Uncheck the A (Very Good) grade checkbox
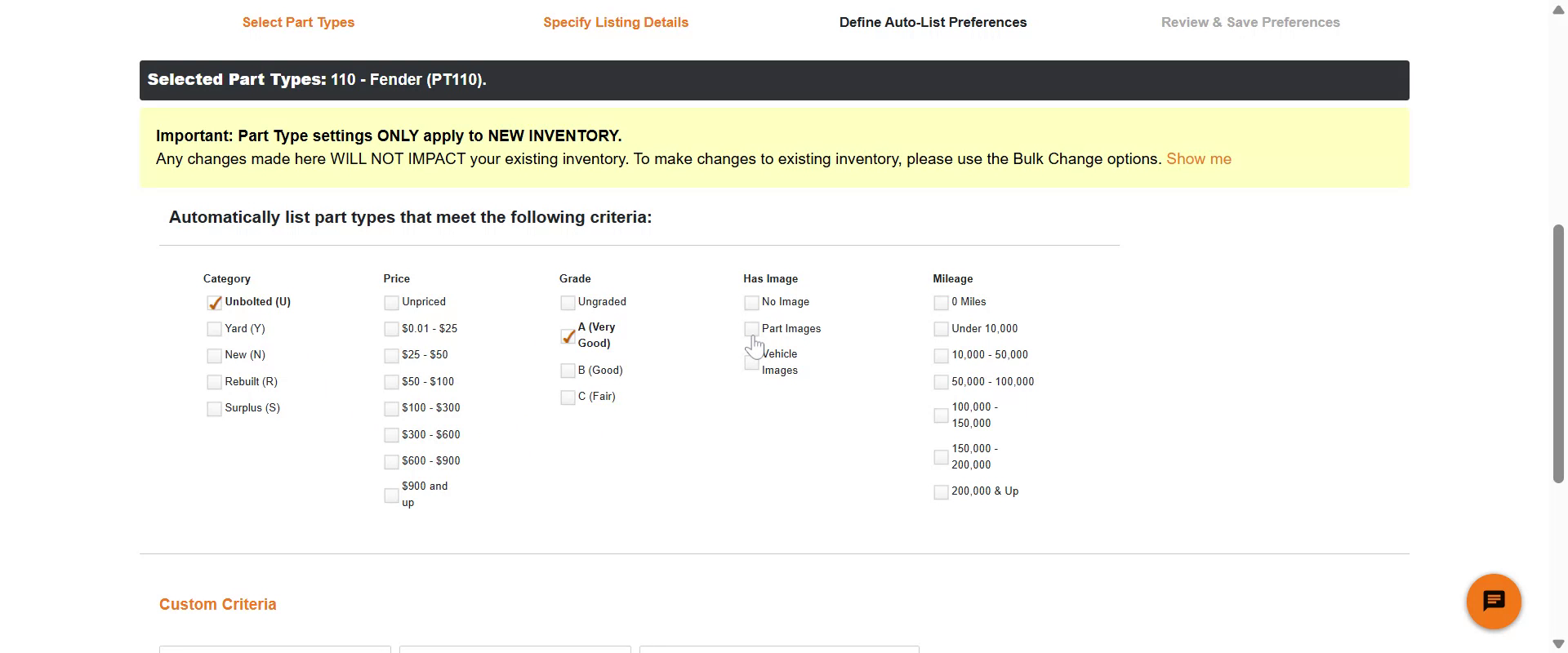Viewport: 1568px width, 653px height. (x=568, y=336)
